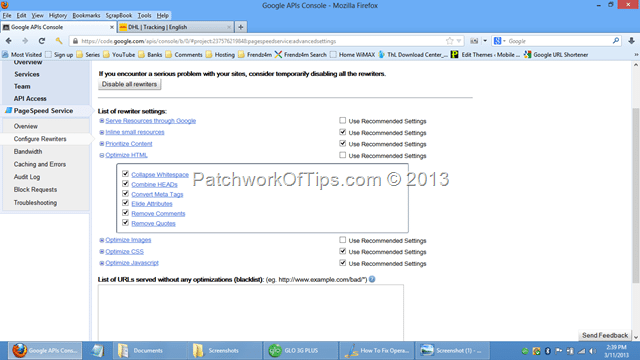Focus the blacklist URLs text area
This screenshot has height=360, width=640.
tap(251, 312)
